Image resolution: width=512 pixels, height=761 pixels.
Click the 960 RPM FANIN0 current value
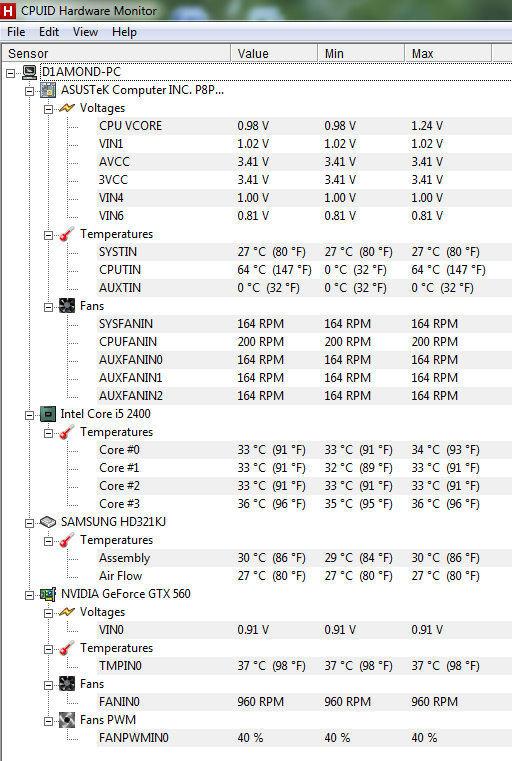[261, 702]
